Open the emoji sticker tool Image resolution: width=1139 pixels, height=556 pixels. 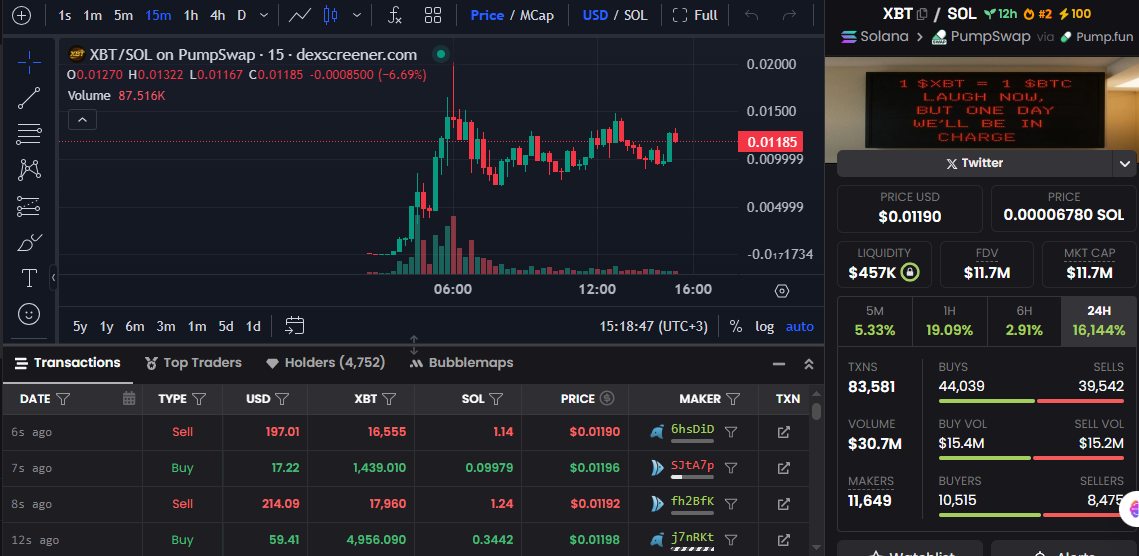pos(29,314)
